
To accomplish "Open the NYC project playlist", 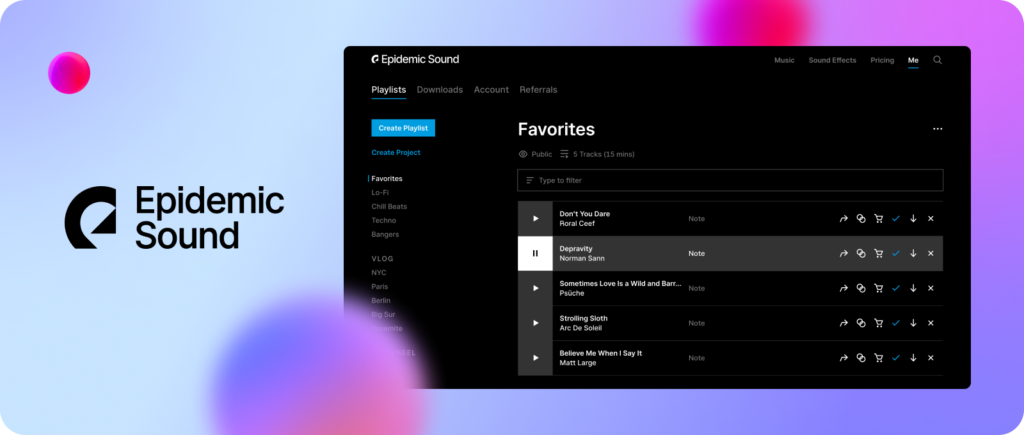I will (x=379, y=273).
